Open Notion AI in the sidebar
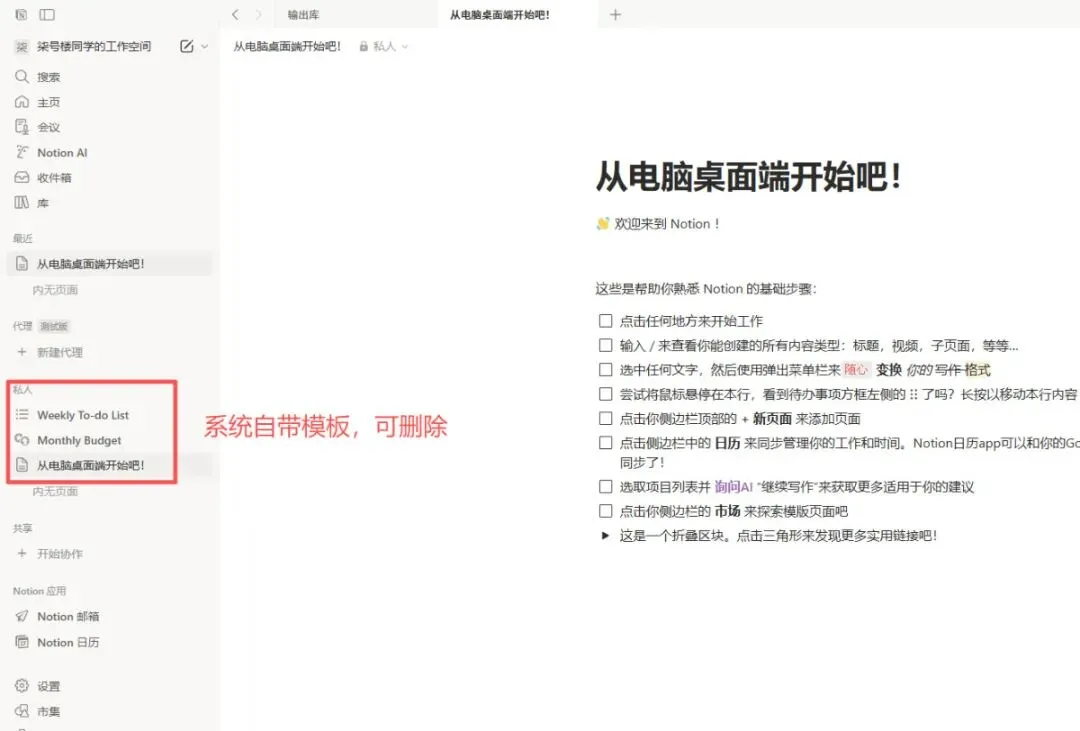This screenshot has width=1080, height=731. coord(110,152)
